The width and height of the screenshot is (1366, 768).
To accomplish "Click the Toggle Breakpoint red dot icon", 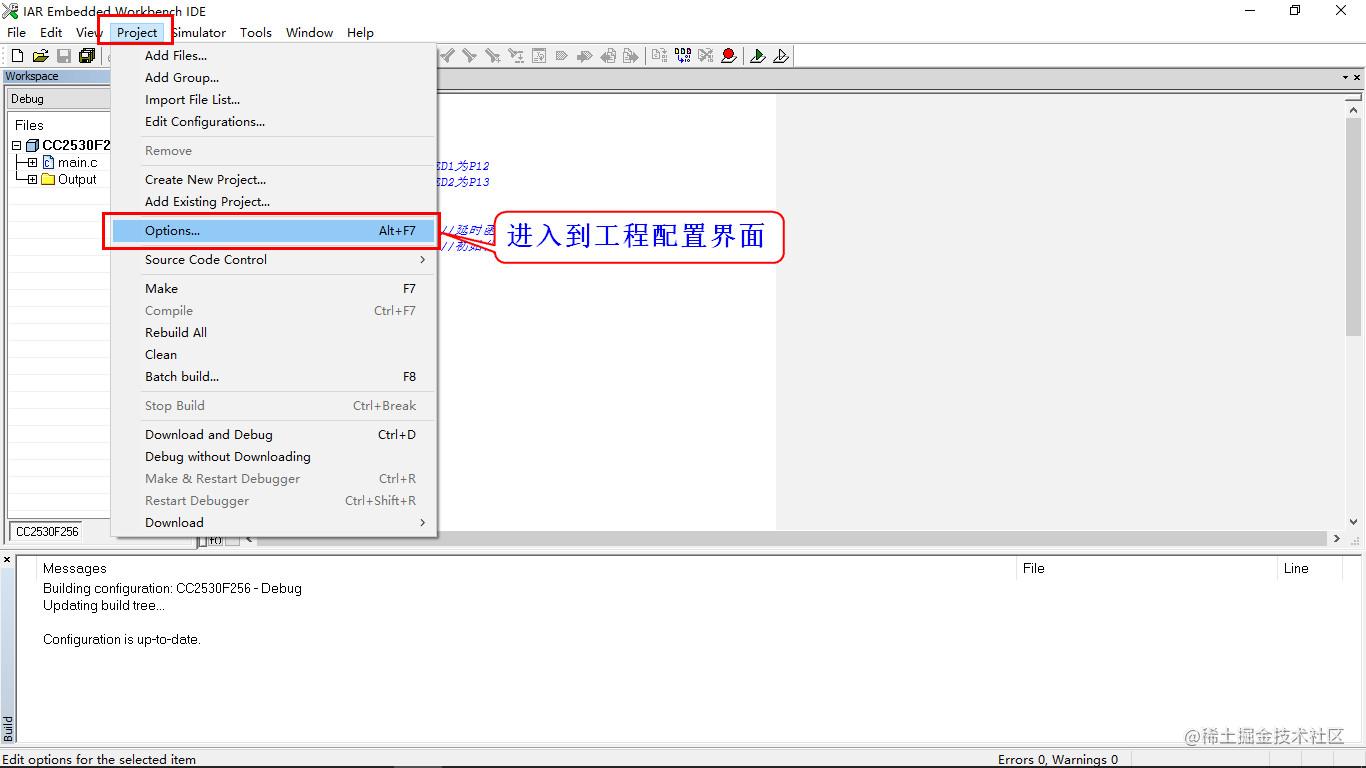I will tap(729, 56).
